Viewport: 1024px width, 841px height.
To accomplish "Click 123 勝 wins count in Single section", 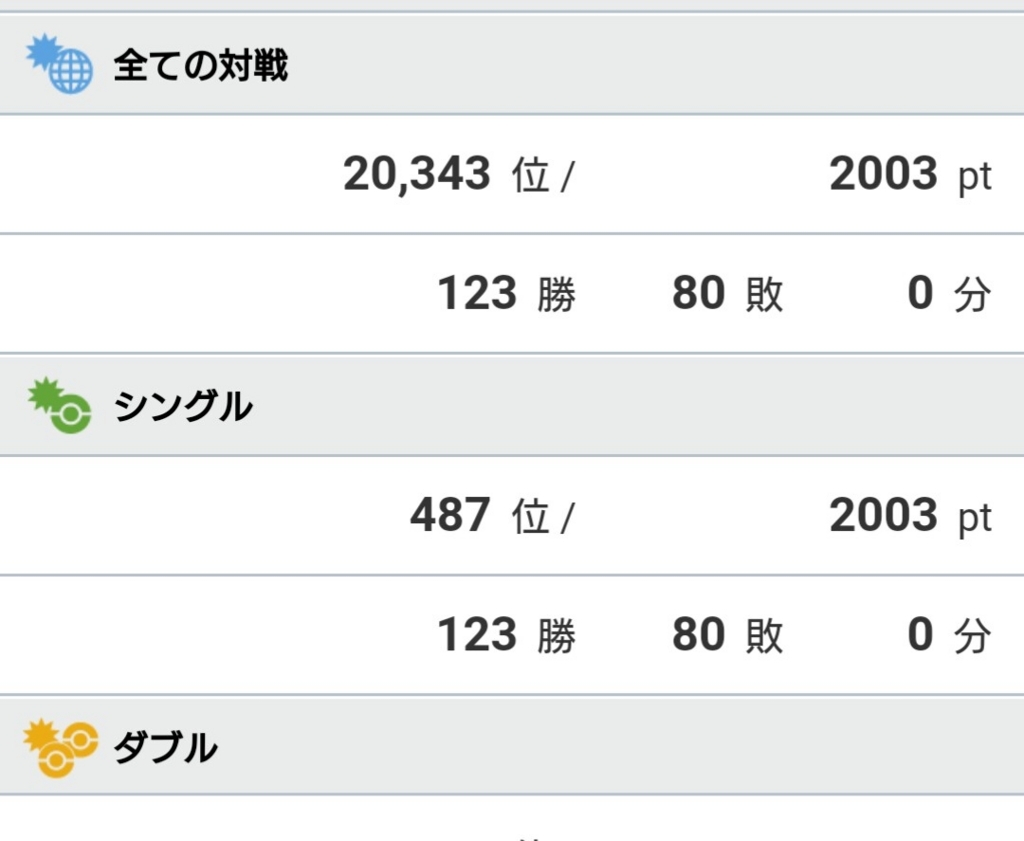I will (x=506, y=635).
